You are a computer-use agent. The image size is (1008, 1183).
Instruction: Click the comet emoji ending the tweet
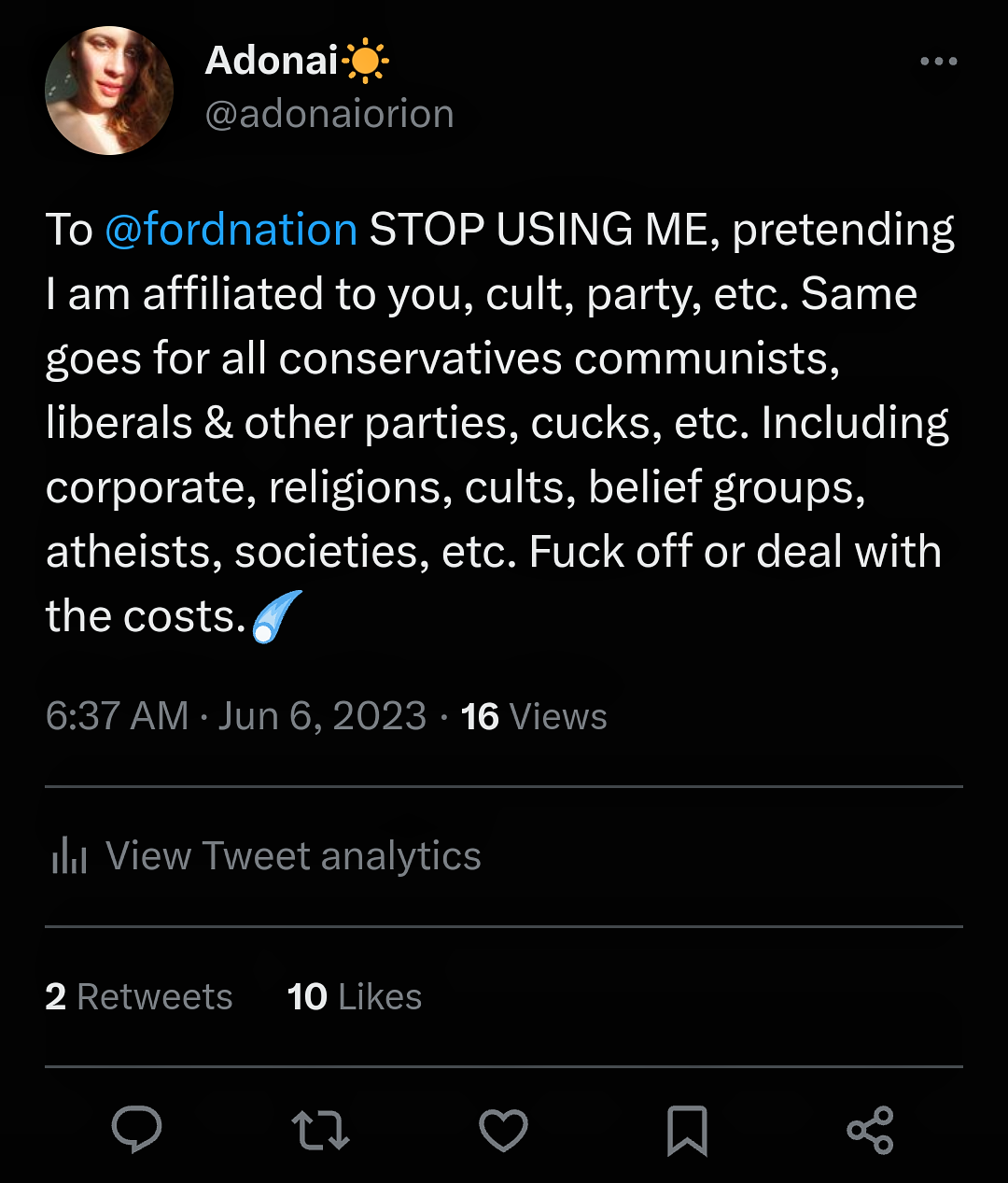(x=277, y=617)
